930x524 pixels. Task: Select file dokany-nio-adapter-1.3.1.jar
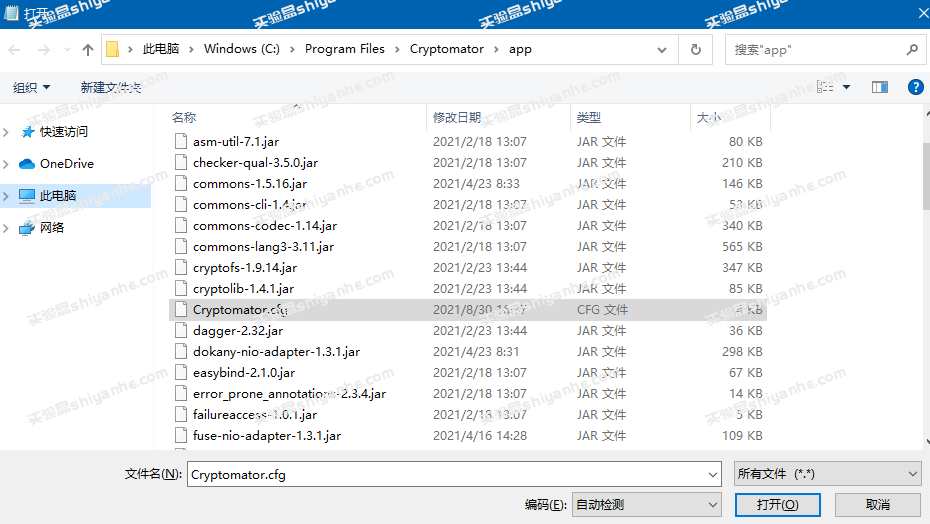tap(276, 352)
